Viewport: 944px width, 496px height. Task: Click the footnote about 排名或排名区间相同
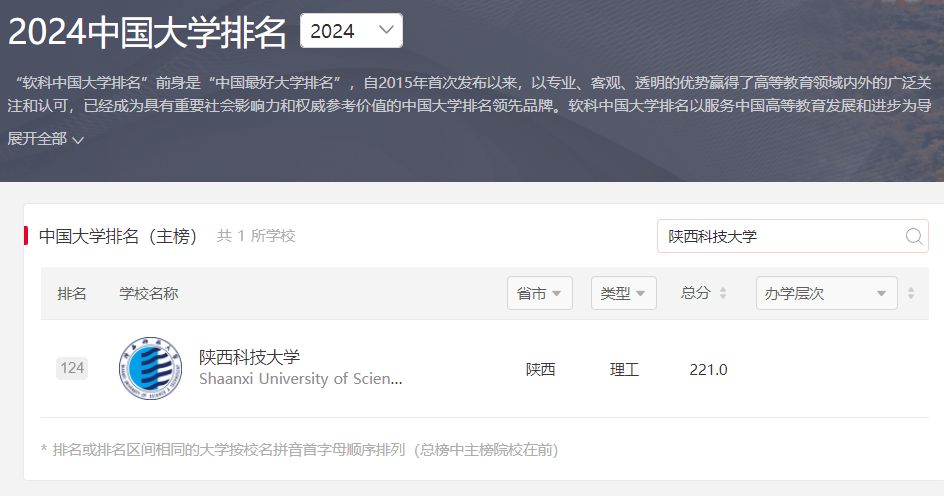pyautogui.click(x=299, y=450)
